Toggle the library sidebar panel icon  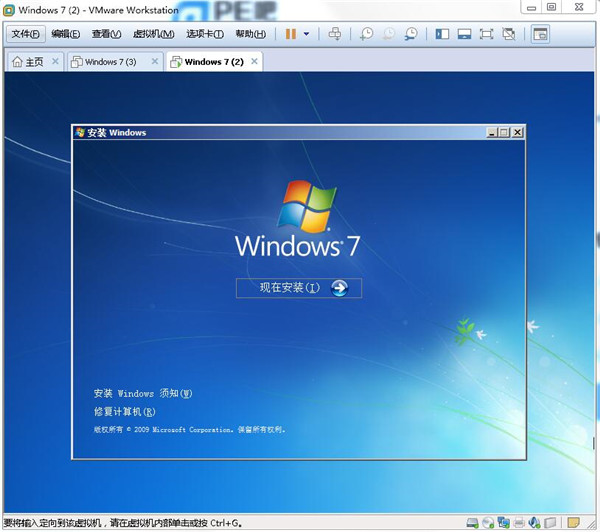point(442,34)
